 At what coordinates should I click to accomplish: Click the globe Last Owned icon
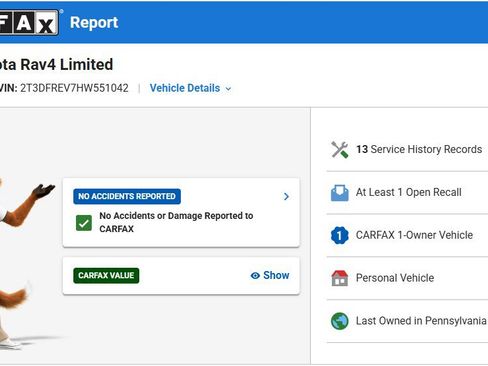click(x=340, y=321)
